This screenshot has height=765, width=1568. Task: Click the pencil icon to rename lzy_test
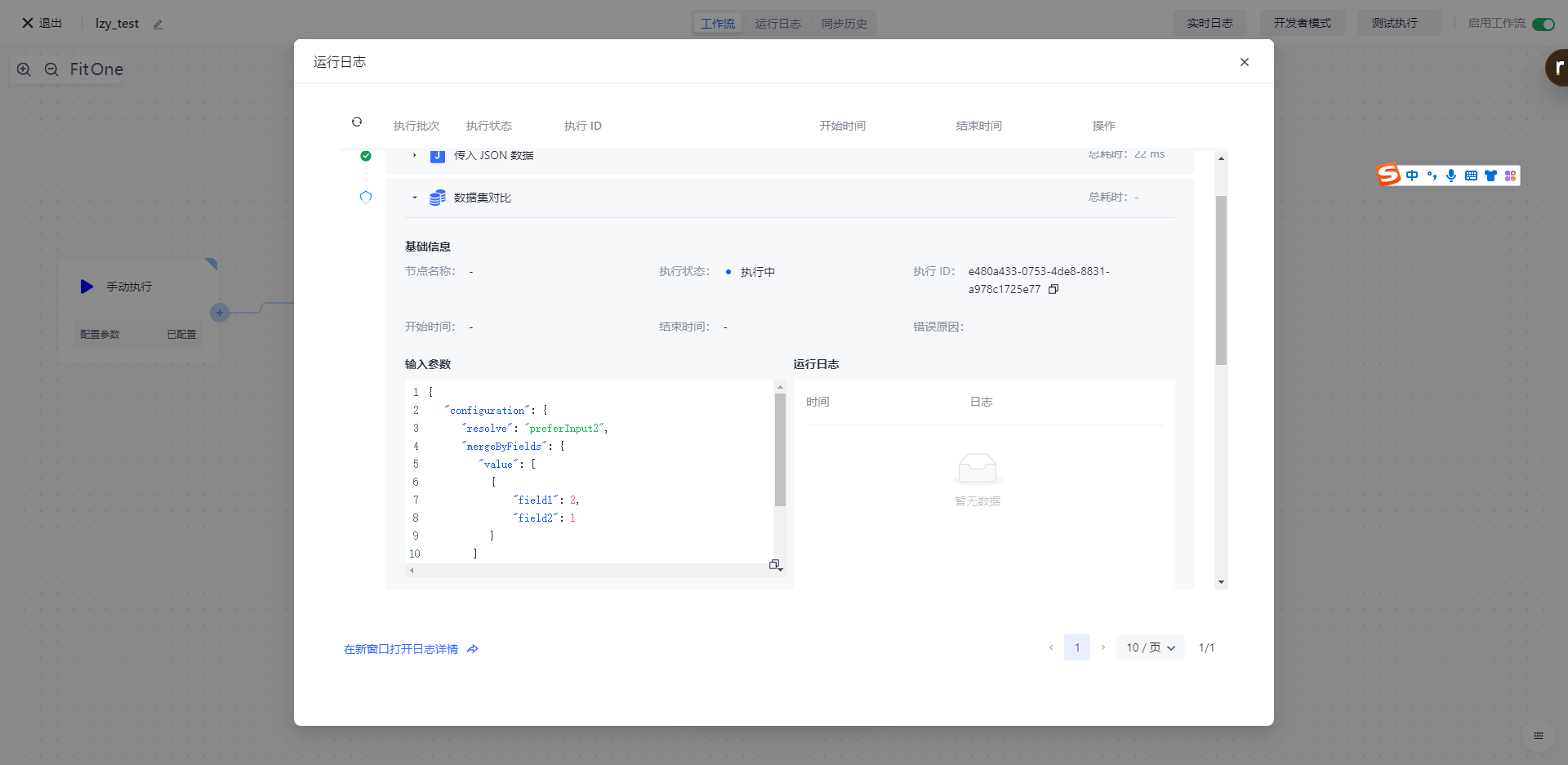(x=158, y=24)
